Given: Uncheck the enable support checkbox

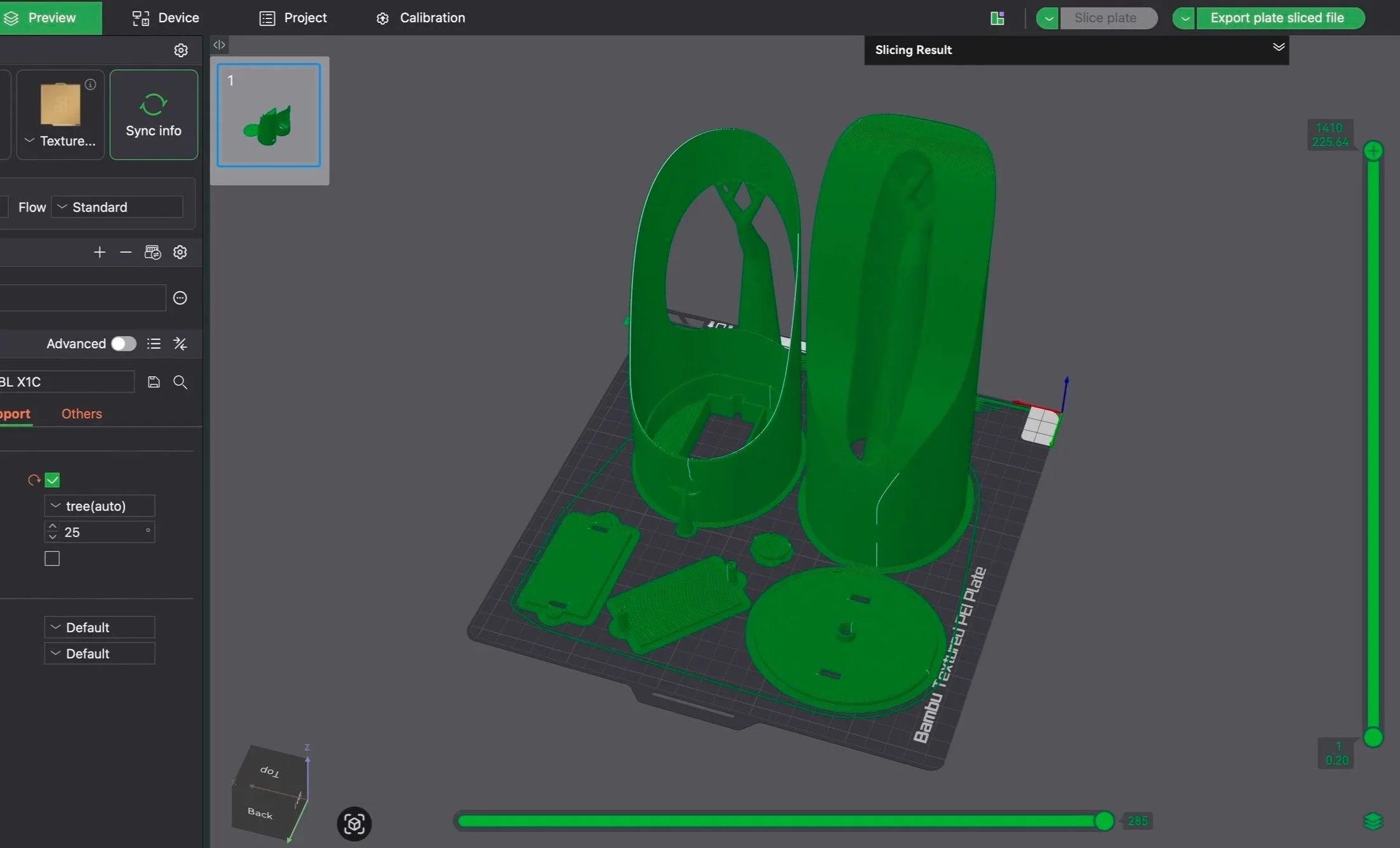Looking at the screenshot, I should 52,480.
